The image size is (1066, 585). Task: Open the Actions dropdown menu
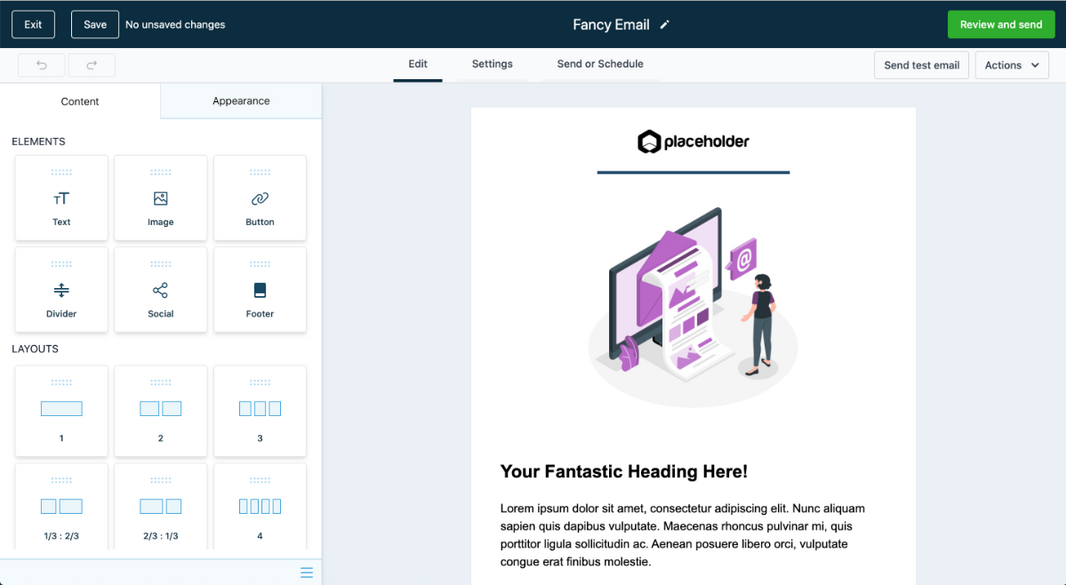point(1011,65)
